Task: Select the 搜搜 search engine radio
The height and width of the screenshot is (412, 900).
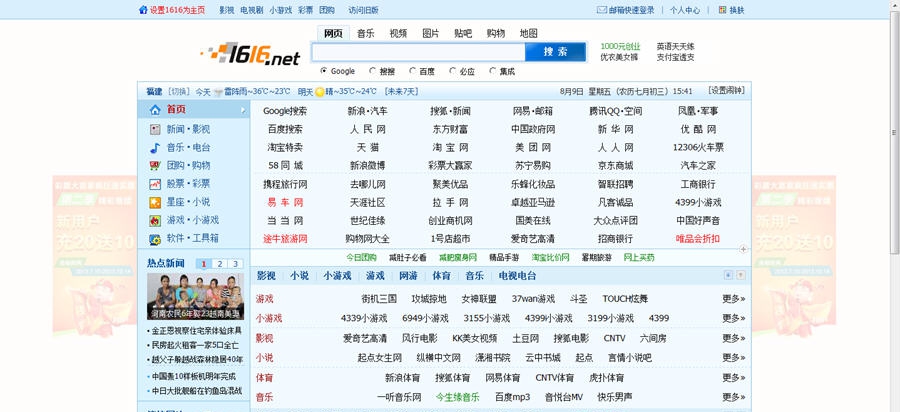Action: coord(373,71)
